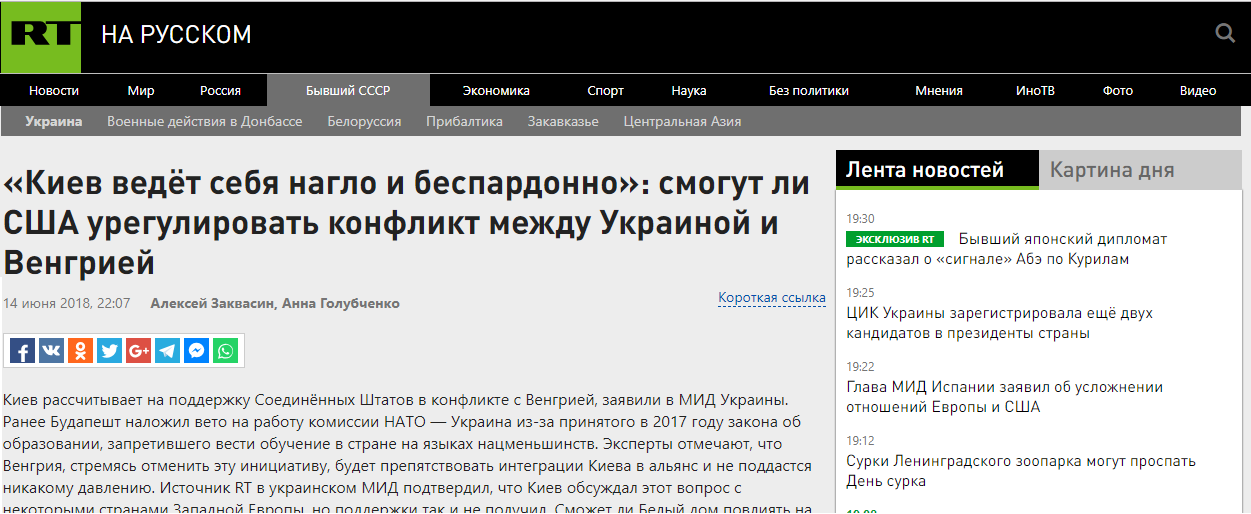Open the Мир section
Screen dimensions: 1251x514
[x=141, y=90]
